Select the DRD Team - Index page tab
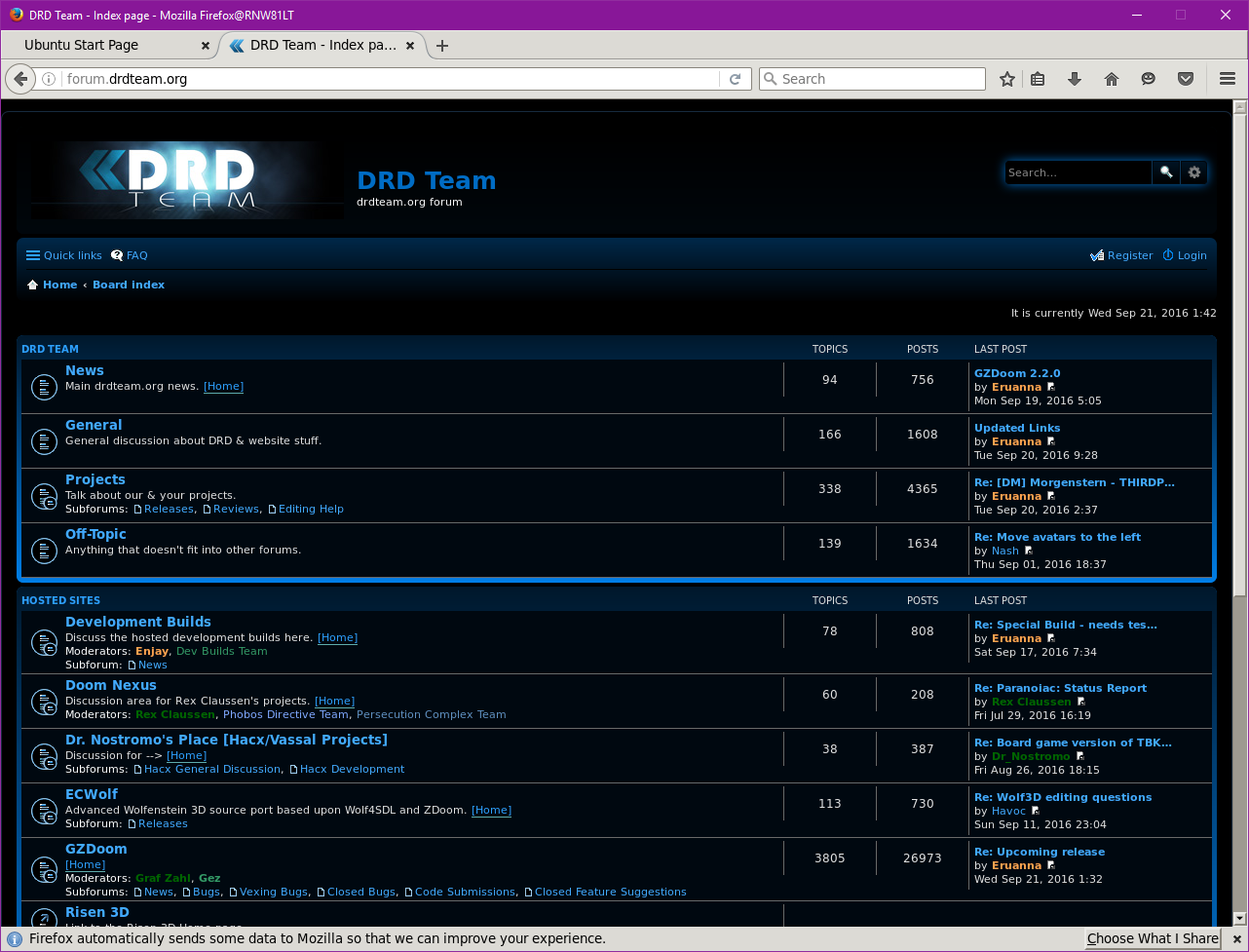The image size is (1249, 952). pos(322,46)
